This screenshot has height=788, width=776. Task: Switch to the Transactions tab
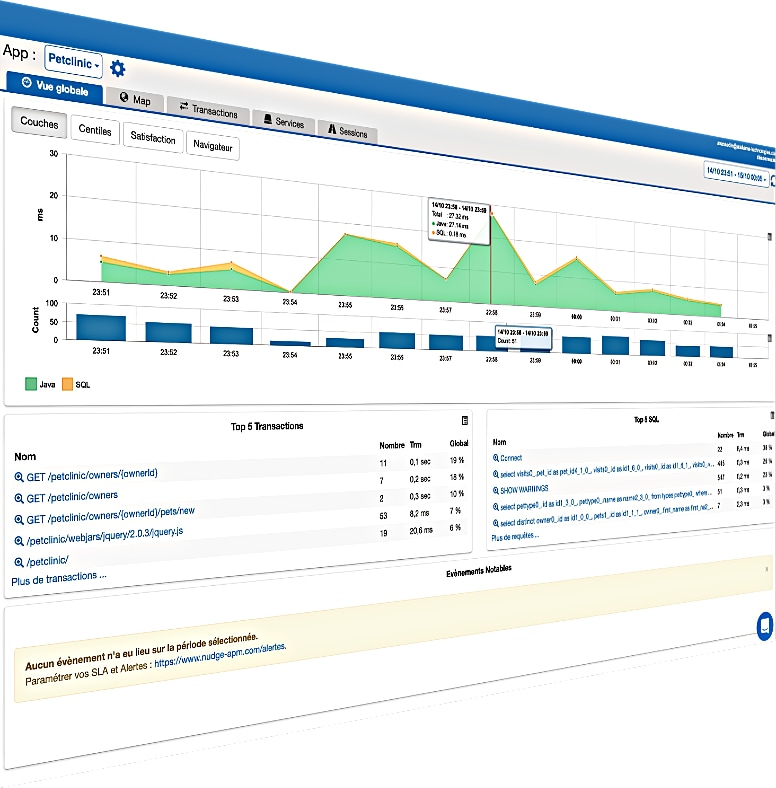(209, 110)
